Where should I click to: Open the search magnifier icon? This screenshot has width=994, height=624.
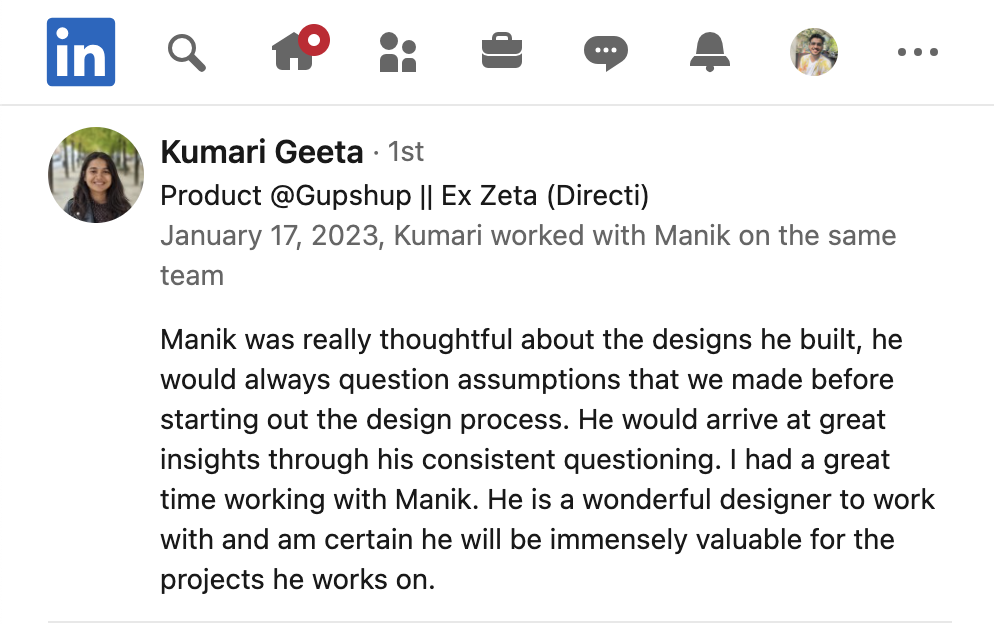[186, 52]
